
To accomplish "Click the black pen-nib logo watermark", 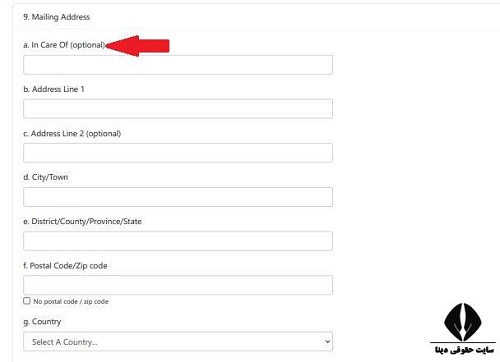I will point(463,322).
